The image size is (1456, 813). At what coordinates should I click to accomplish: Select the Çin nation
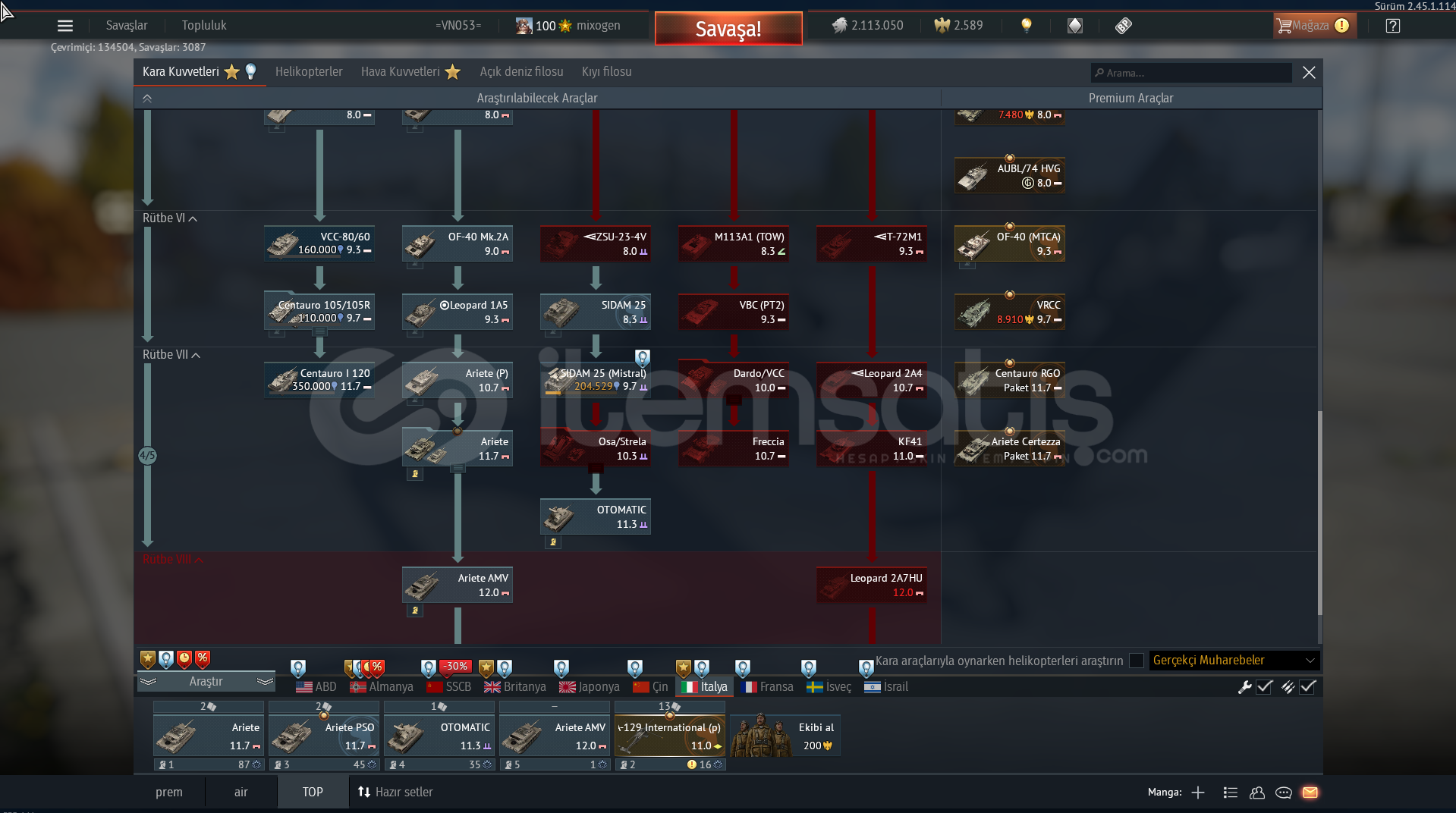pos(650,687)
